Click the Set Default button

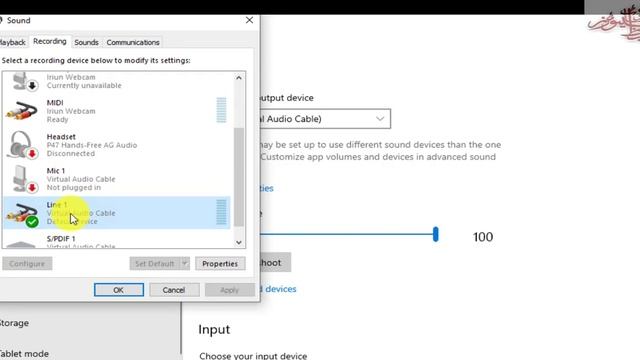[155, 264]
